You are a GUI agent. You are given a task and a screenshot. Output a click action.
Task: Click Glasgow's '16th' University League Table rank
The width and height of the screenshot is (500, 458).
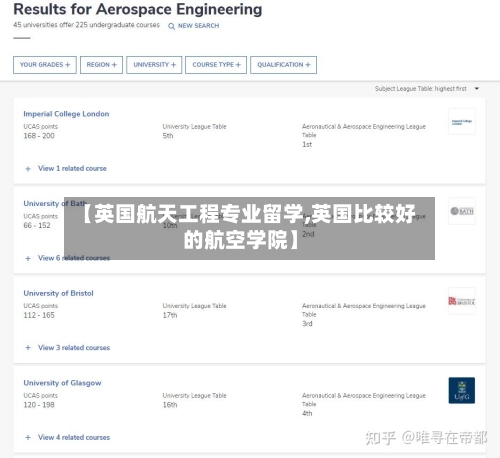(x=170, y=405)
